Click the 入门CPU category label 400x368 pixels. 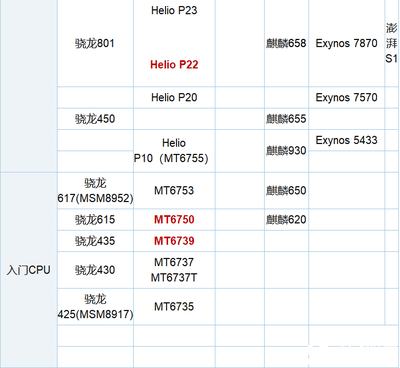point(28,270)
